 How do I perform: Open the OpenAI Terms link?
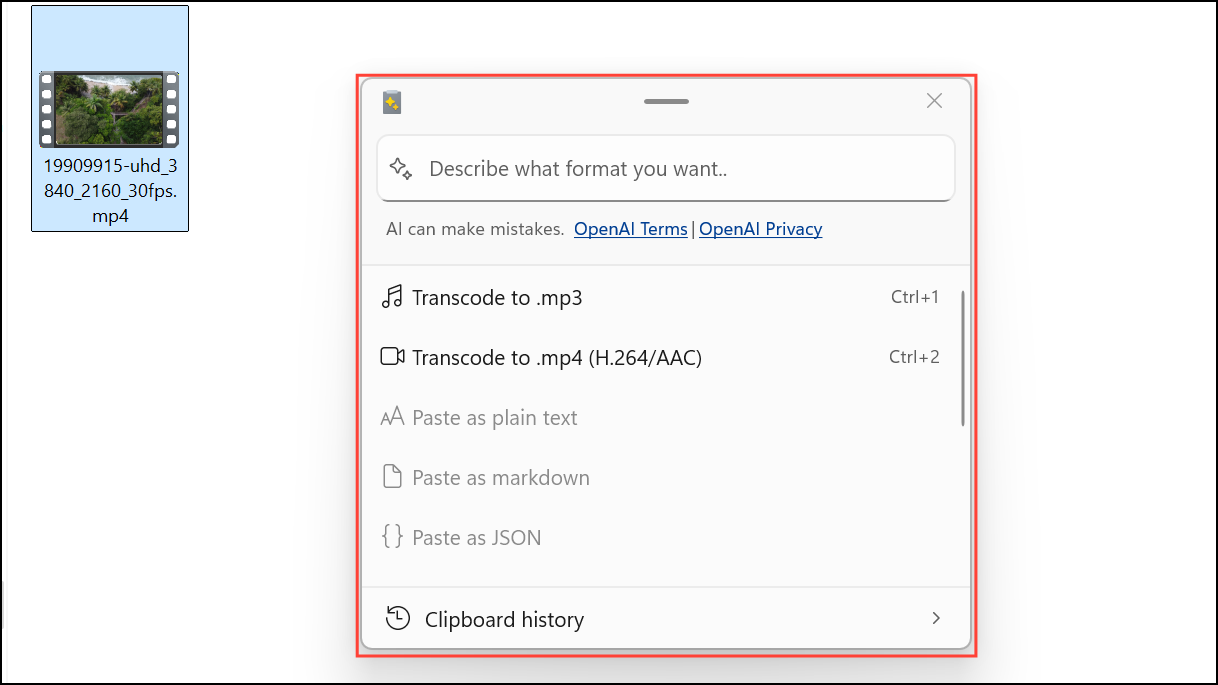pyautogui.click(x=631, y=229)
